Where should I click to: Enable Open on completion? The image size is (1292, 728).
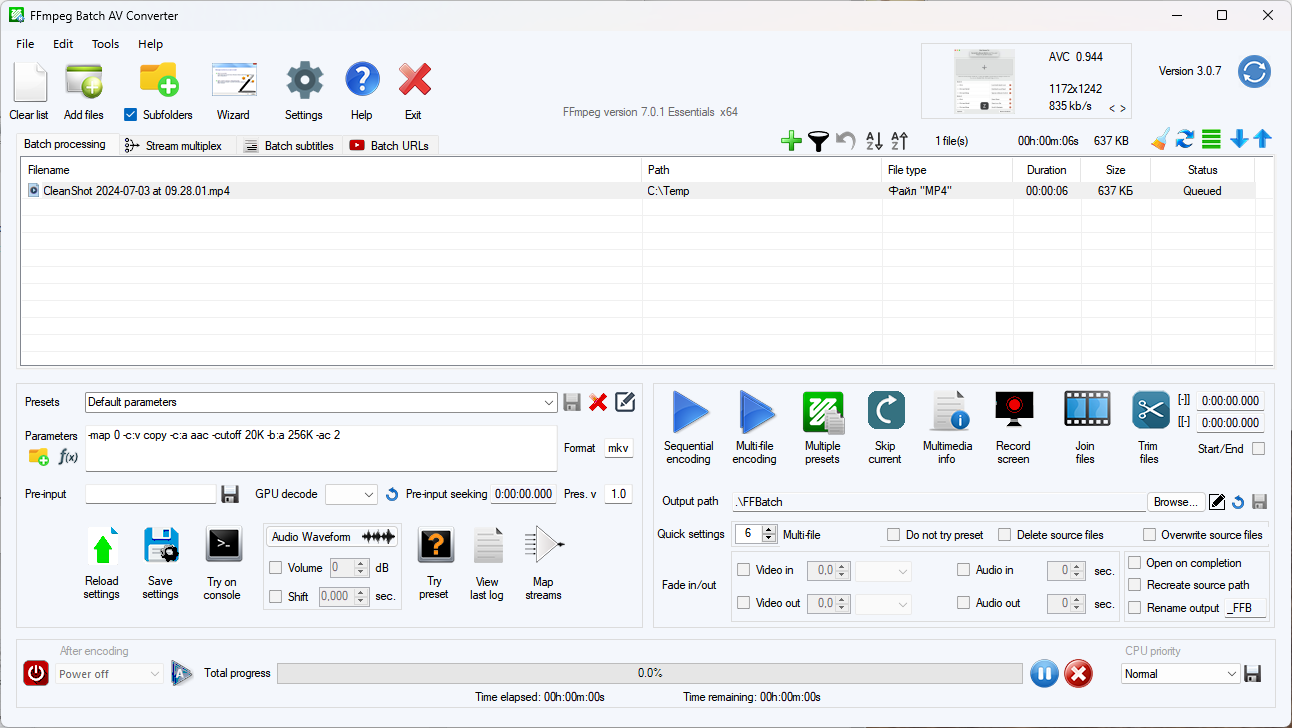(1134, 563)
